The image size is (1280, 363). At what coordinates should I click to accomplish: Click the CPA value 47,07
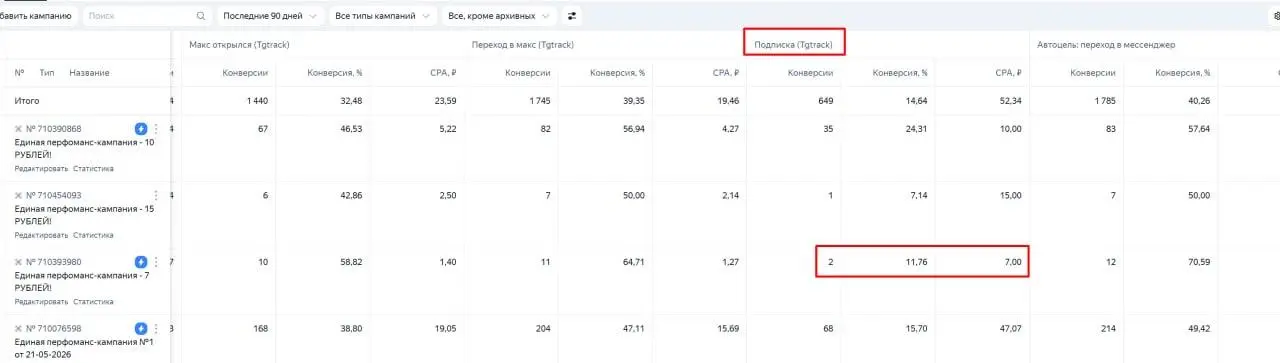pos(1010,328)
